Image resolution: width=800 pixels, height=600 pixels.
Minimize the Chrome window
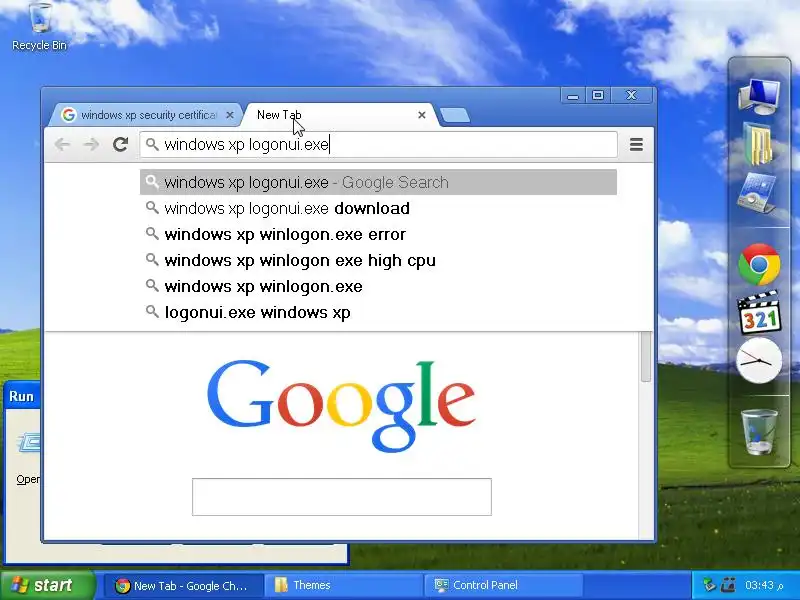[x=573, y=95]
